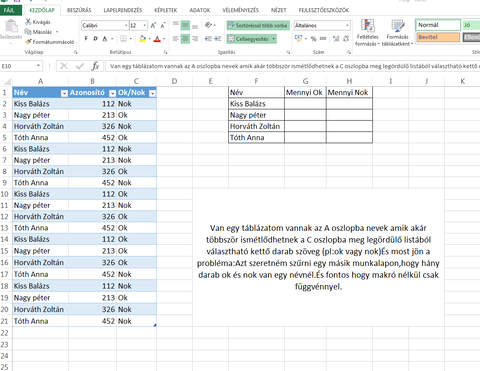Viewport: 480px width, 371px height.
Task: Click the formula bar cancel X icon
Action: 64,66
